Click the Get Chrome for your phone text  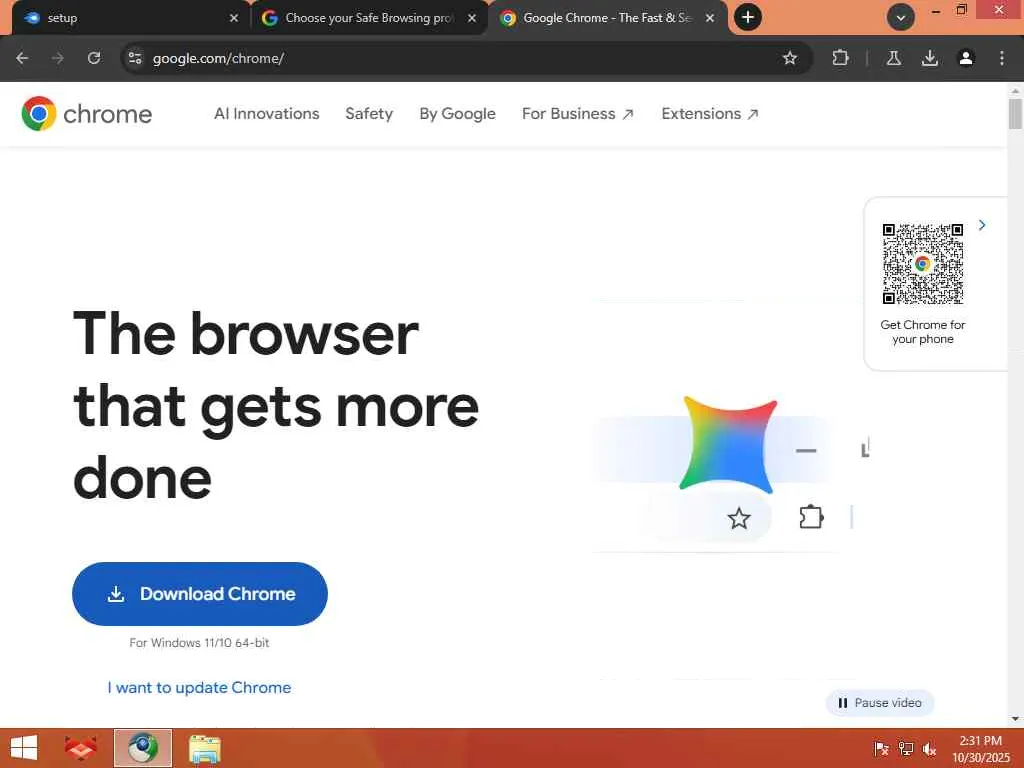tap(923, 332)
